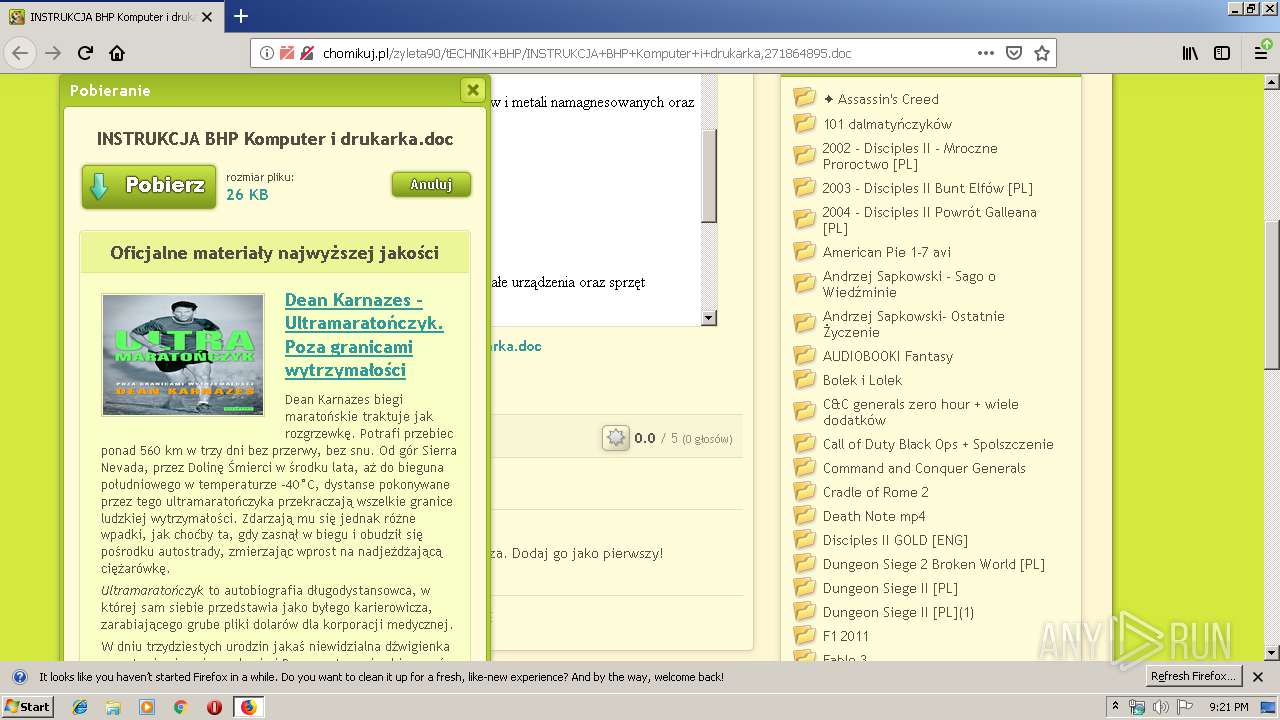This screenshot has width=1280, height=720.
Task: Click the volume speaker tray icon
Action: (1160, 707)
